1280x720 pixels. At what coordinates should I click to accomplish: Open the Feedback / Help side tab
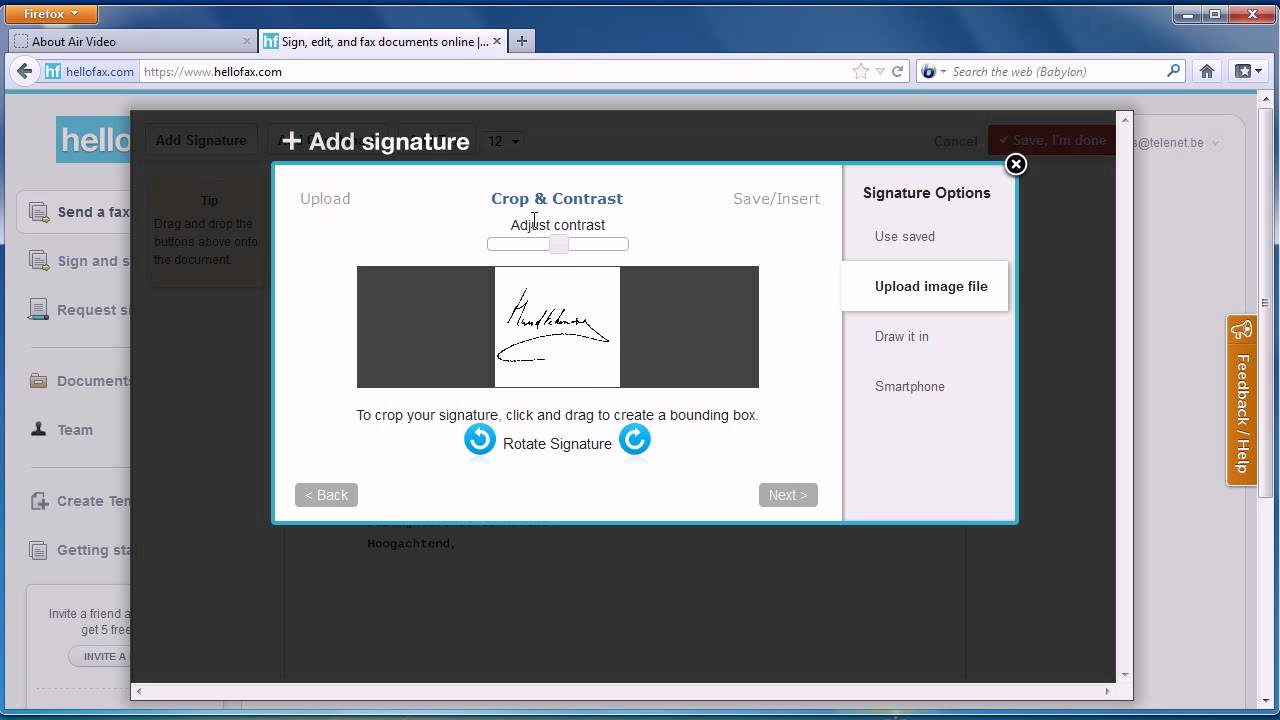tap(1242, 400)
